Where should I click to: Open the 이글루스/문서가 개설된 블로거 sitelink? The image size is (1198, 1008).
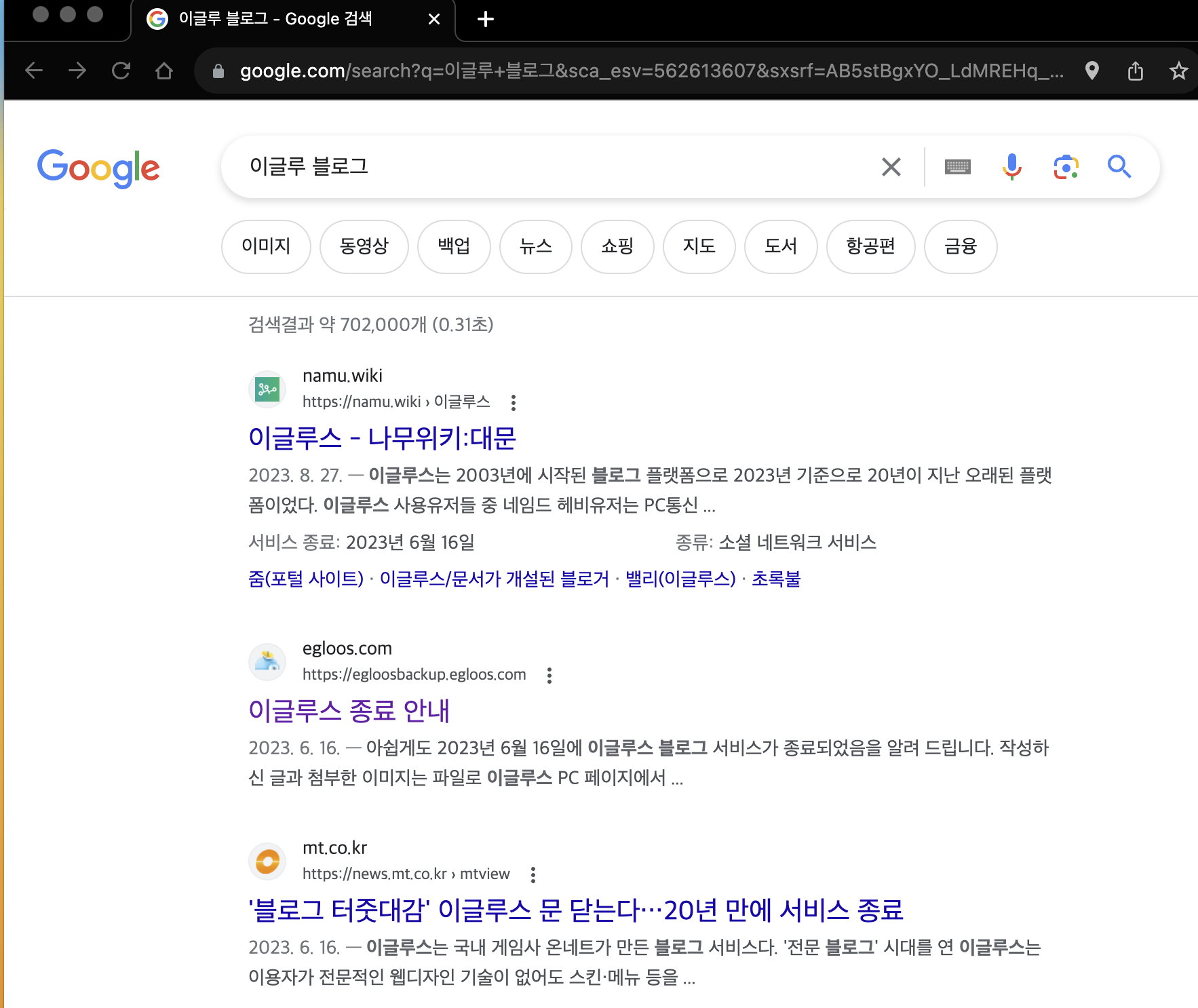495,579
